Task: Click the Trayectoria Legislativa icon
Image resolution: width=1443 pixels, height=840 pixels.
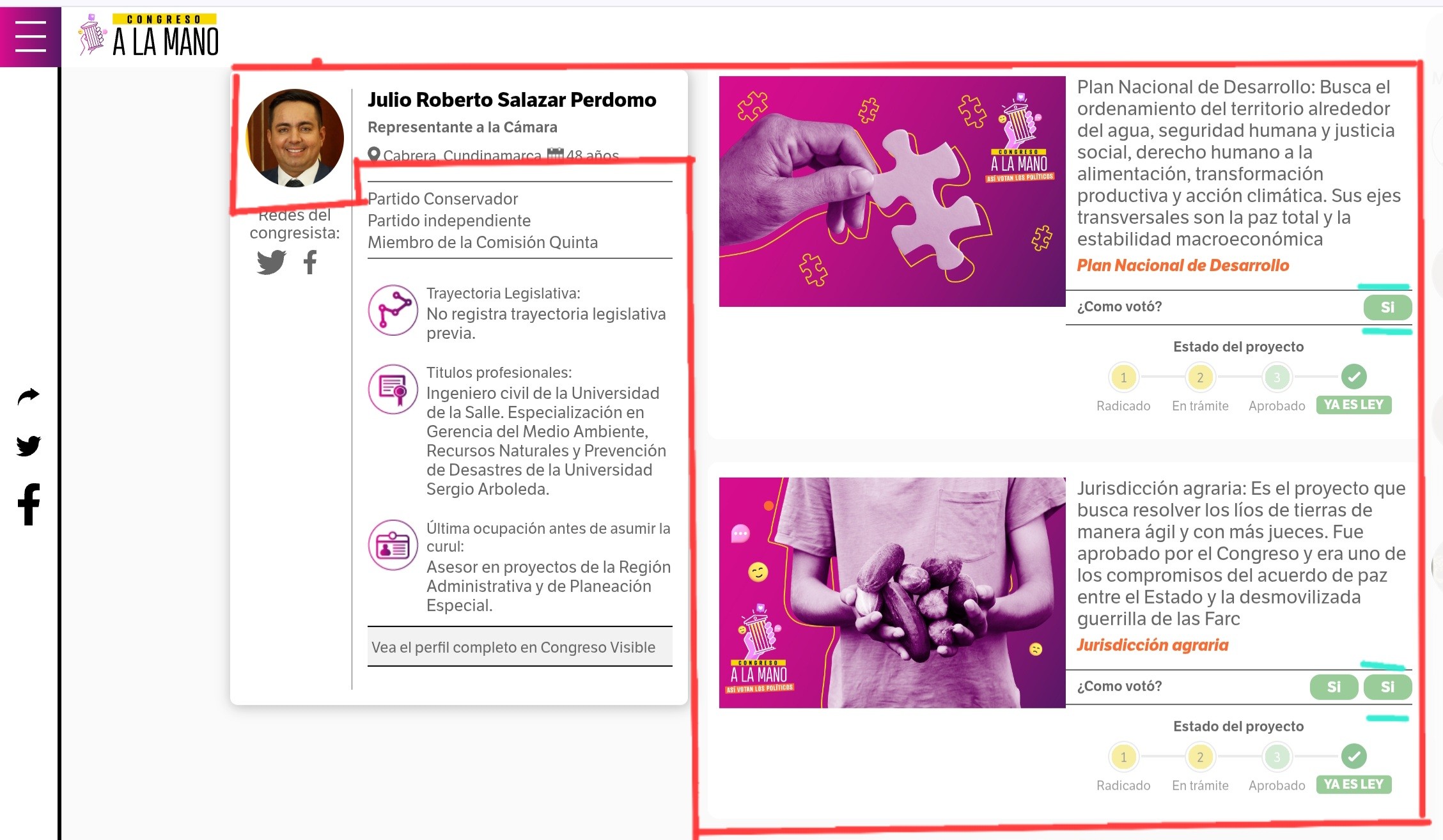Action: [393, 310]
